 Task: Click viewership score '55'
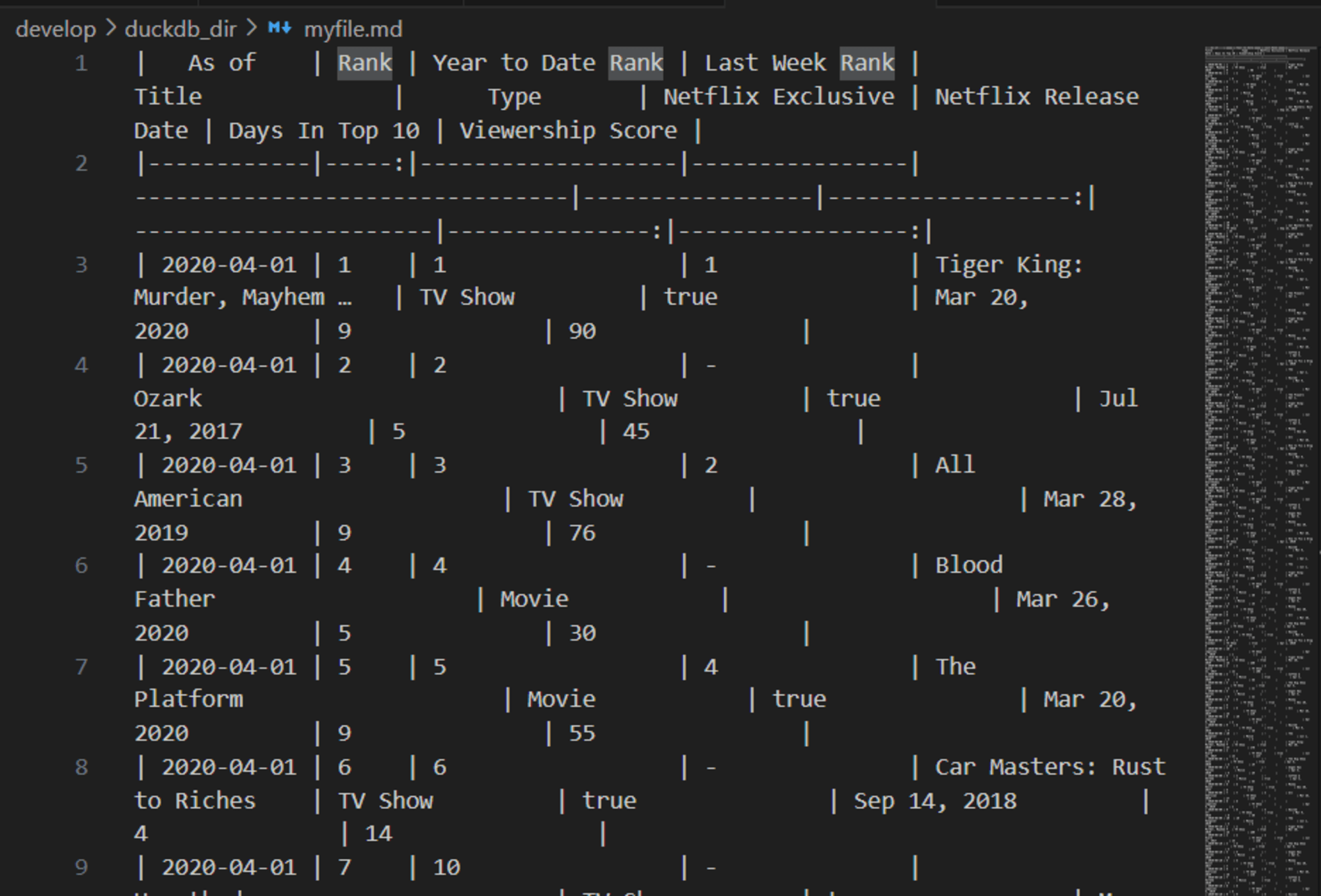point(582,733)
